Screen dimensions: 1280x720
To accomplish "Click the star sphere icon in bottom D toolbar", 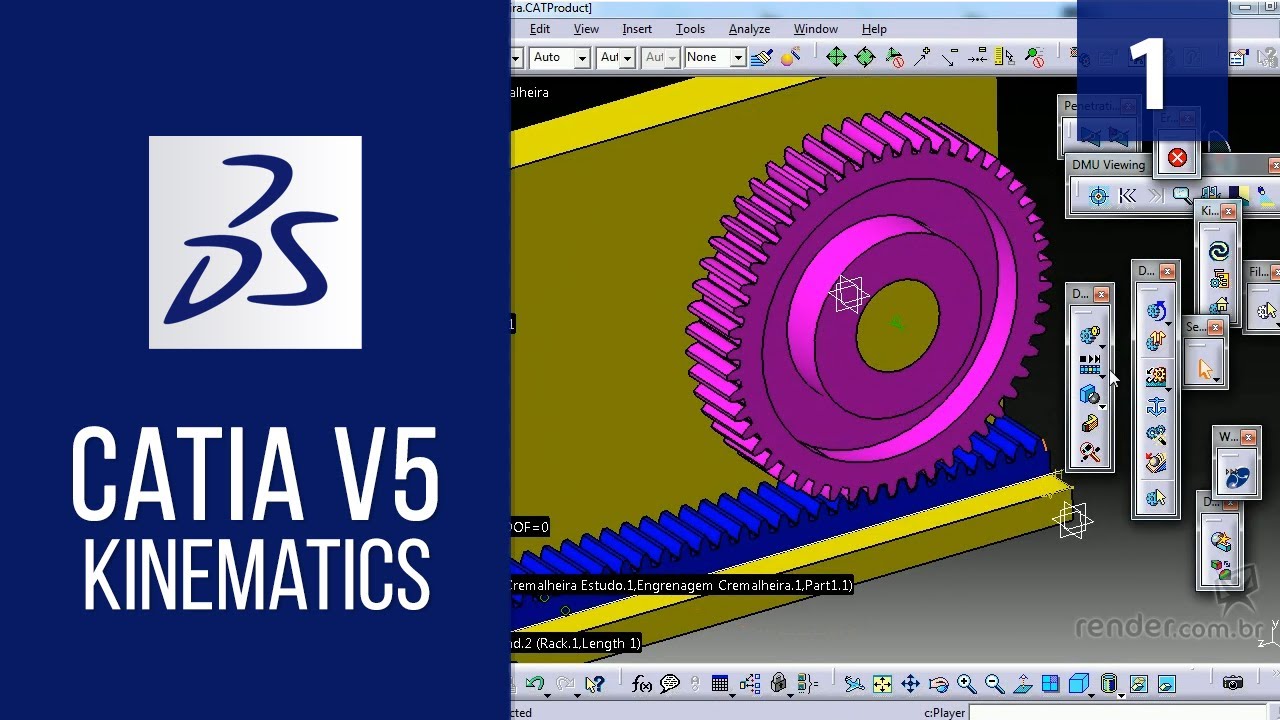I will pyautogui.click(x=1220, y=541).
